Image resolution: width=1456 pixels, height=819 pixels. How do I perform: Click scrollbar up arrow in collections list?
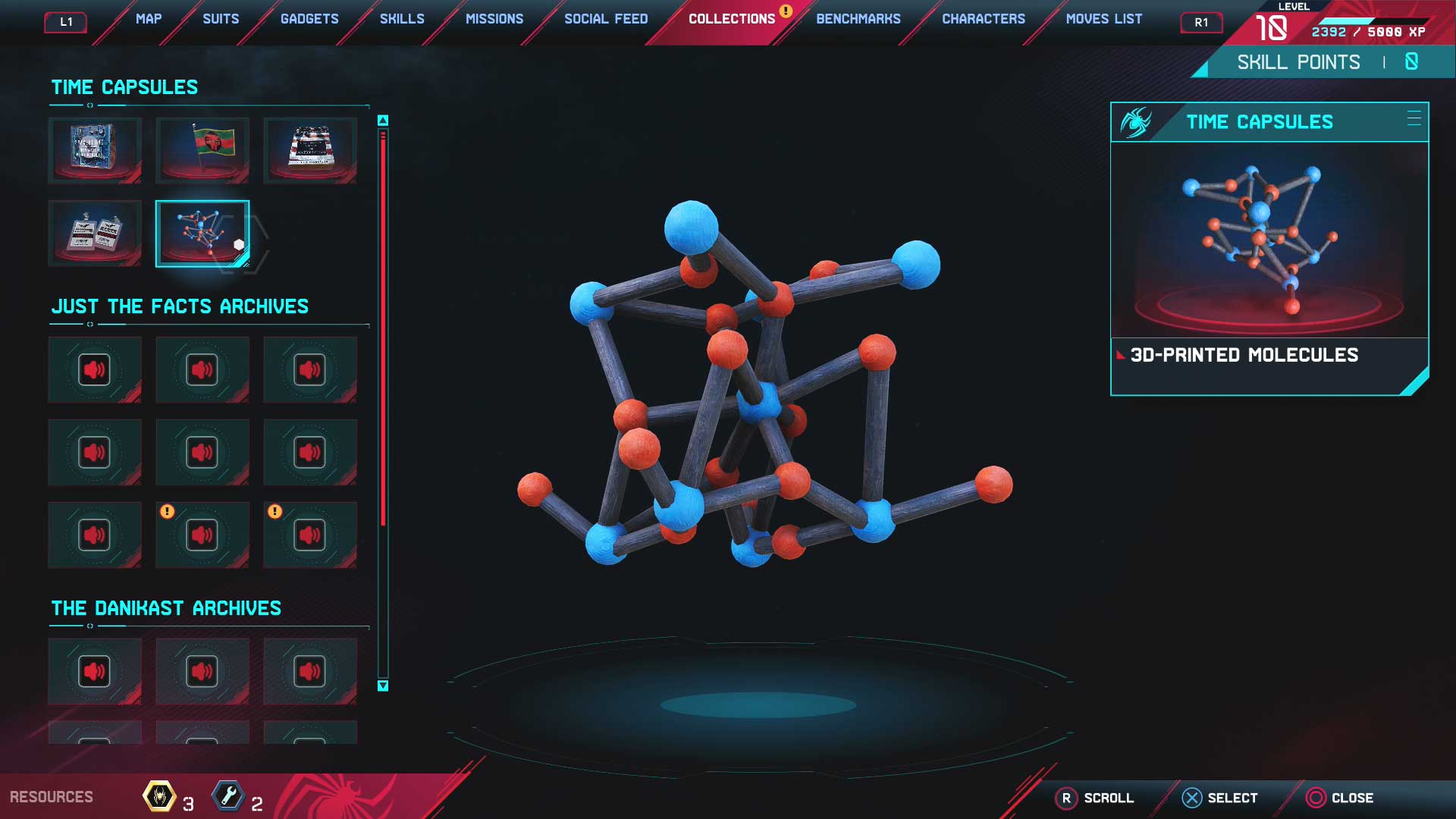[x=383, y=121]
